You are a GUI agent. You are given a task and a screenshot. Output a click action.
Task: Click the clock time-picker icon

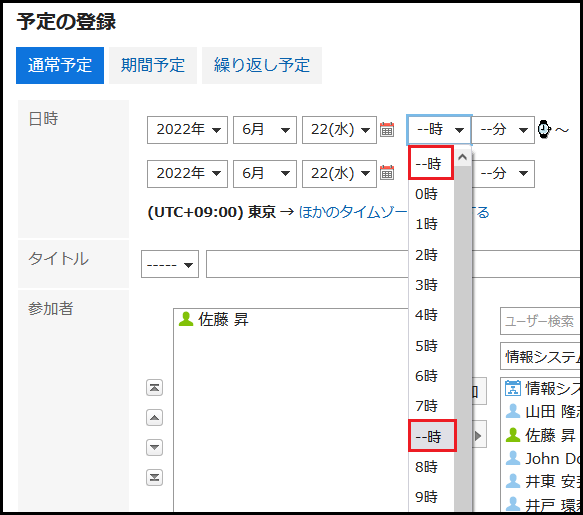(x=544, y=129)
